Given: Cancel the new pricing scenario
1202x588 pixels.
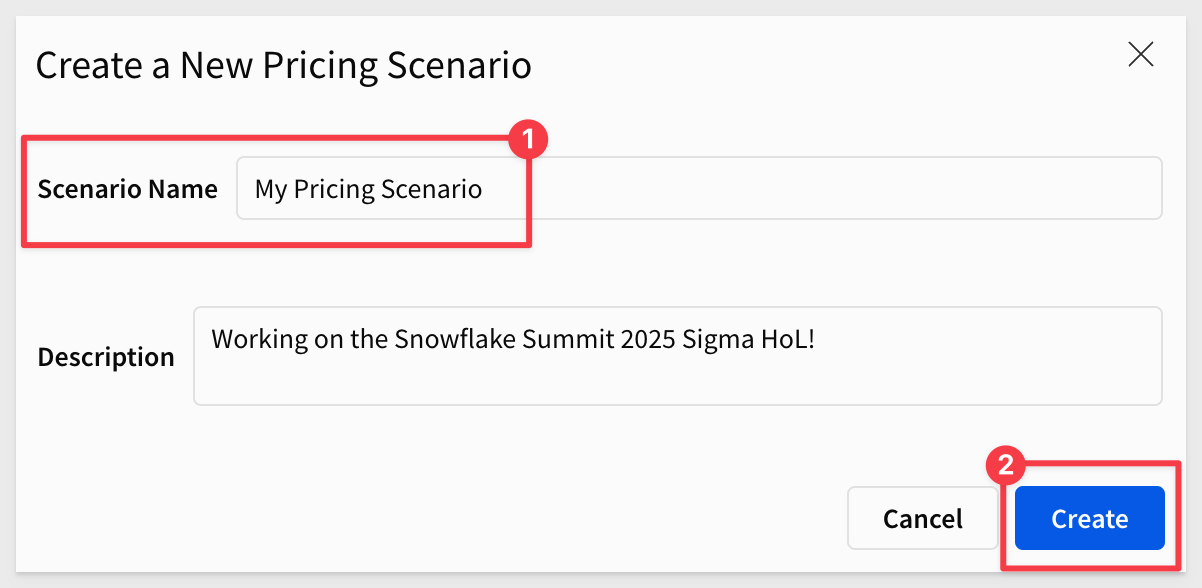Looking at the screenshot, I should 923,518.
